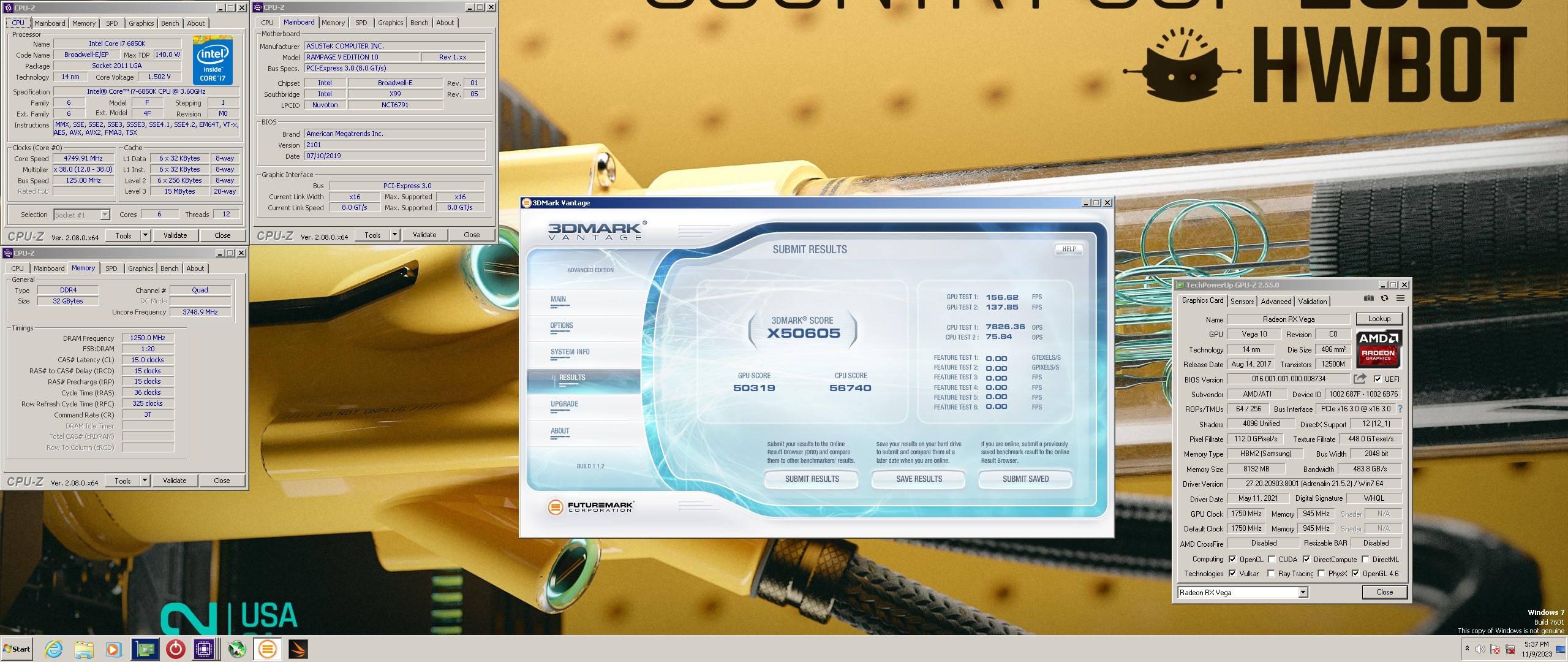Open UPGRADE in 3DMark Vantage sidebar

[x=564, y=404]
